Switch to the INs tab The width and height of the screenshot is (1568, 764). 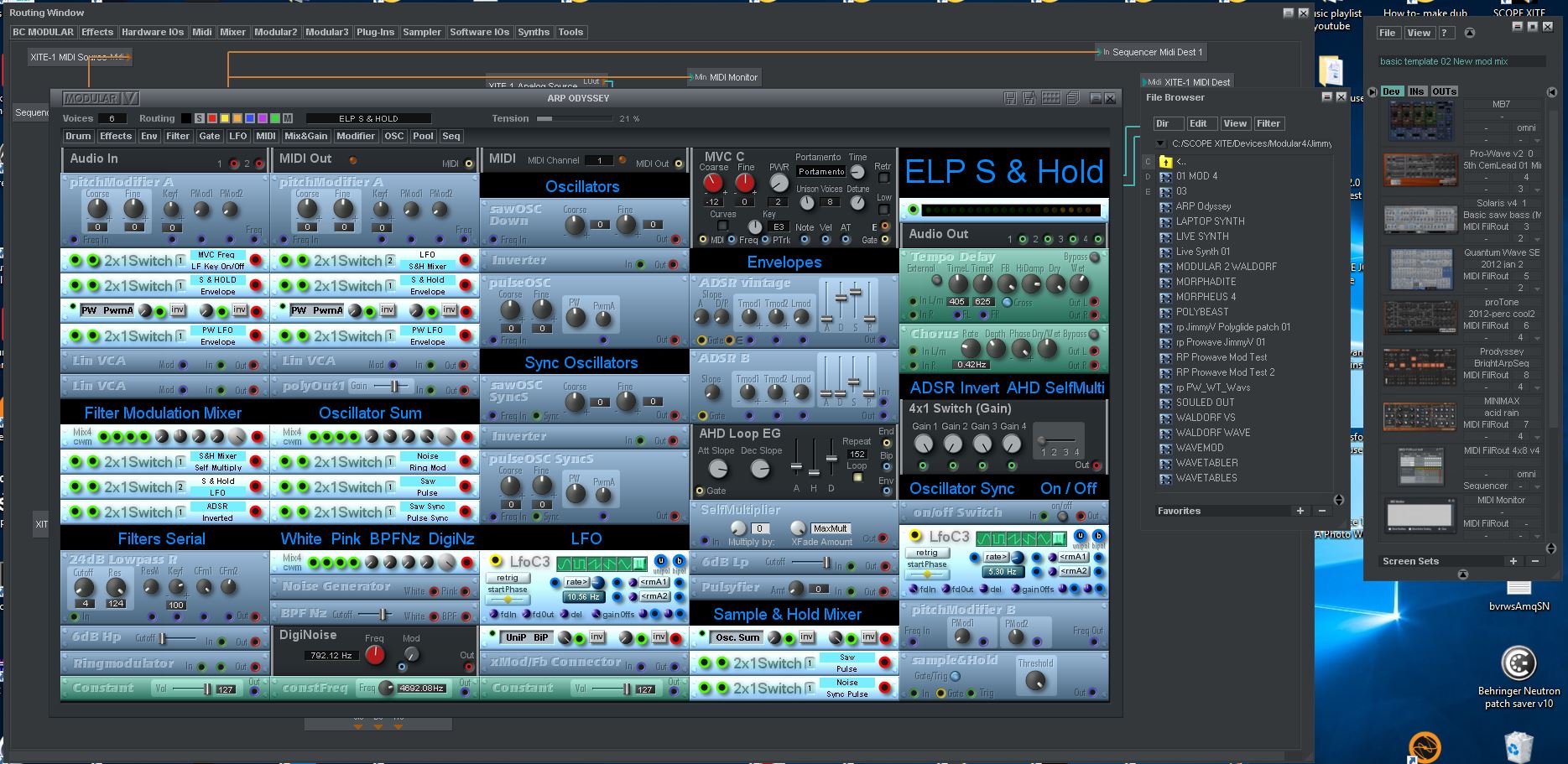tap(1416, 91)
